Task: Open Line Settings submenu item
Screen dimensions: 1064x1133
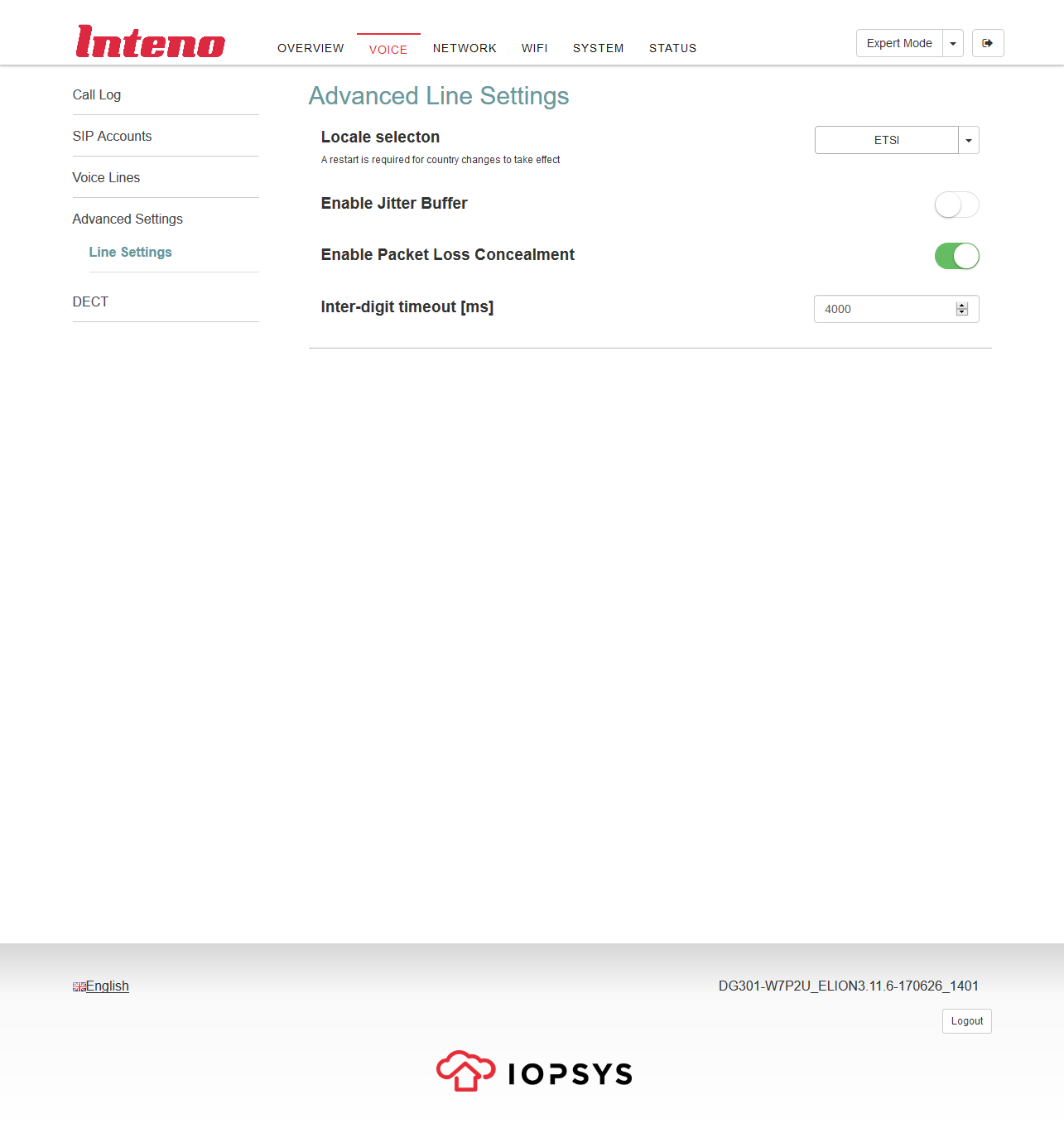Action: 130,252
